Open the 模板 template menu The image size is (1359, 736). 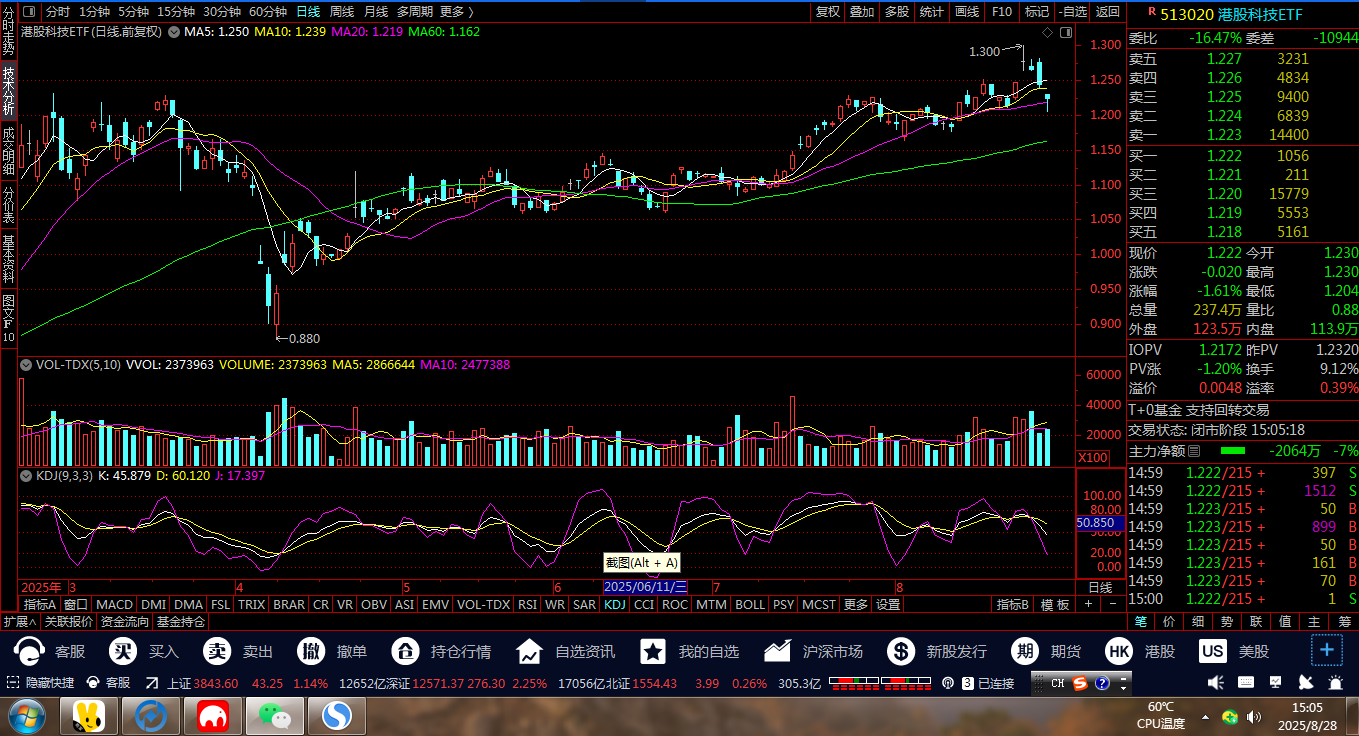coord(1056,604)
